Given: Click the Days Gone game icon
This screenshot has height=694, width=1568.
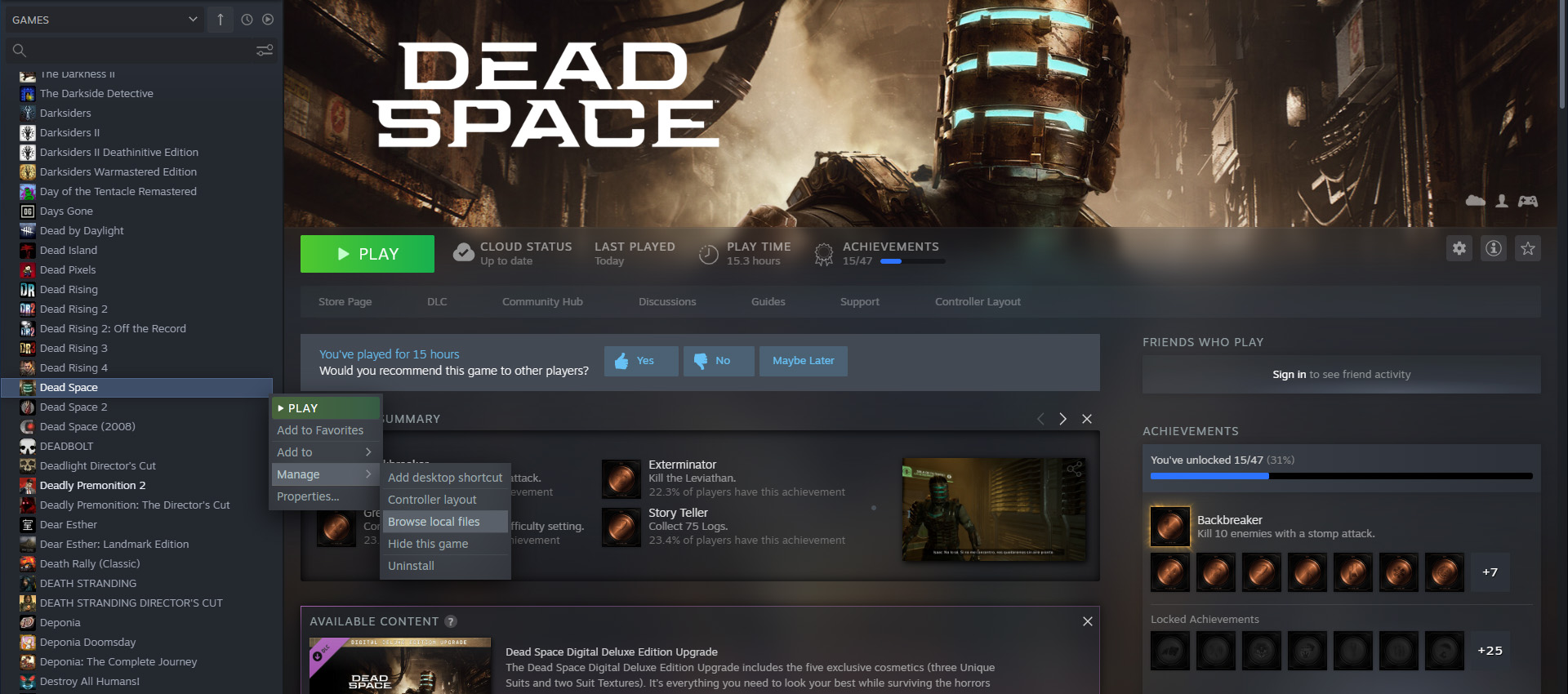Looking at the screenshot, I should tap(28, 211).
